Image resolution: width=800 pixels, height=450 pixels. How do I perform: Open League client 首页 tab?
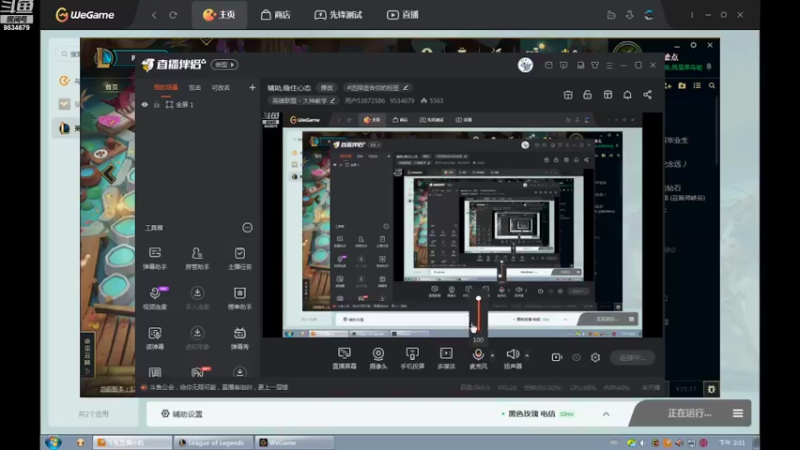coord(111,87)
